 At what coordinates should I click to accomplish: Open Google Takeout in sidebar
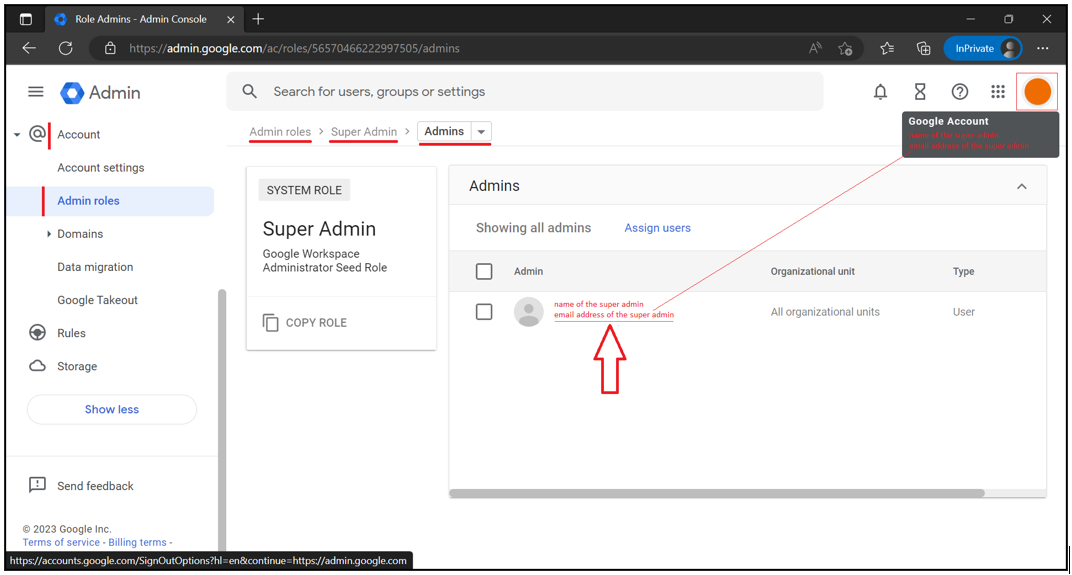[x=97, y=300]
